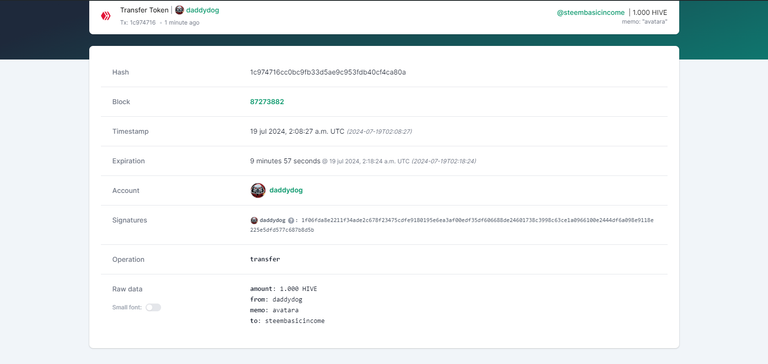768x364 pixels.
Task: Click daddydog name text in Signatures row
Action: (272, 220)
